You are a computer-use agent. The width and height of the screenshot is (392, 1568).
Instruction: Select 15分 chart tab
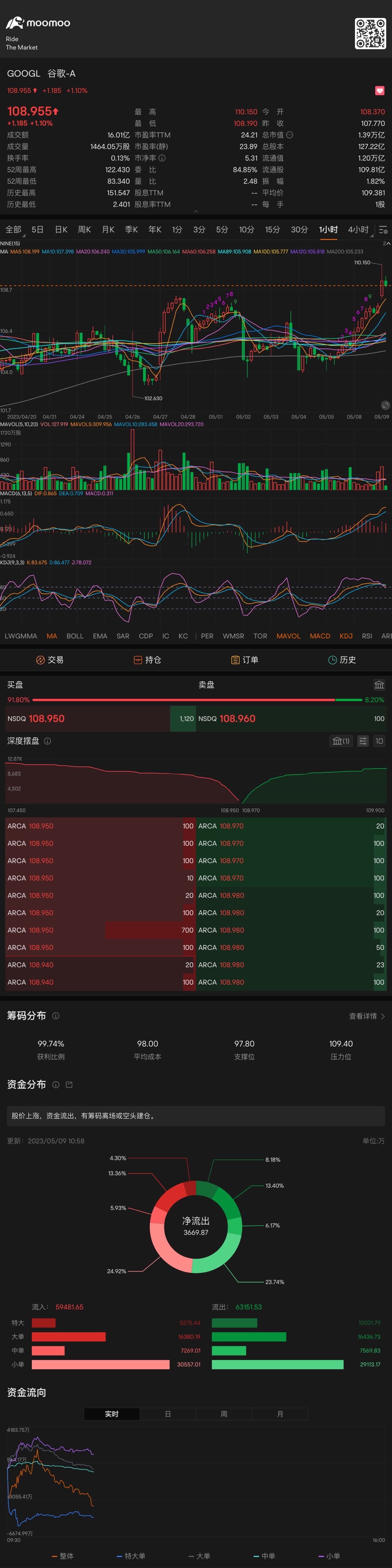[x=273, y=229]
